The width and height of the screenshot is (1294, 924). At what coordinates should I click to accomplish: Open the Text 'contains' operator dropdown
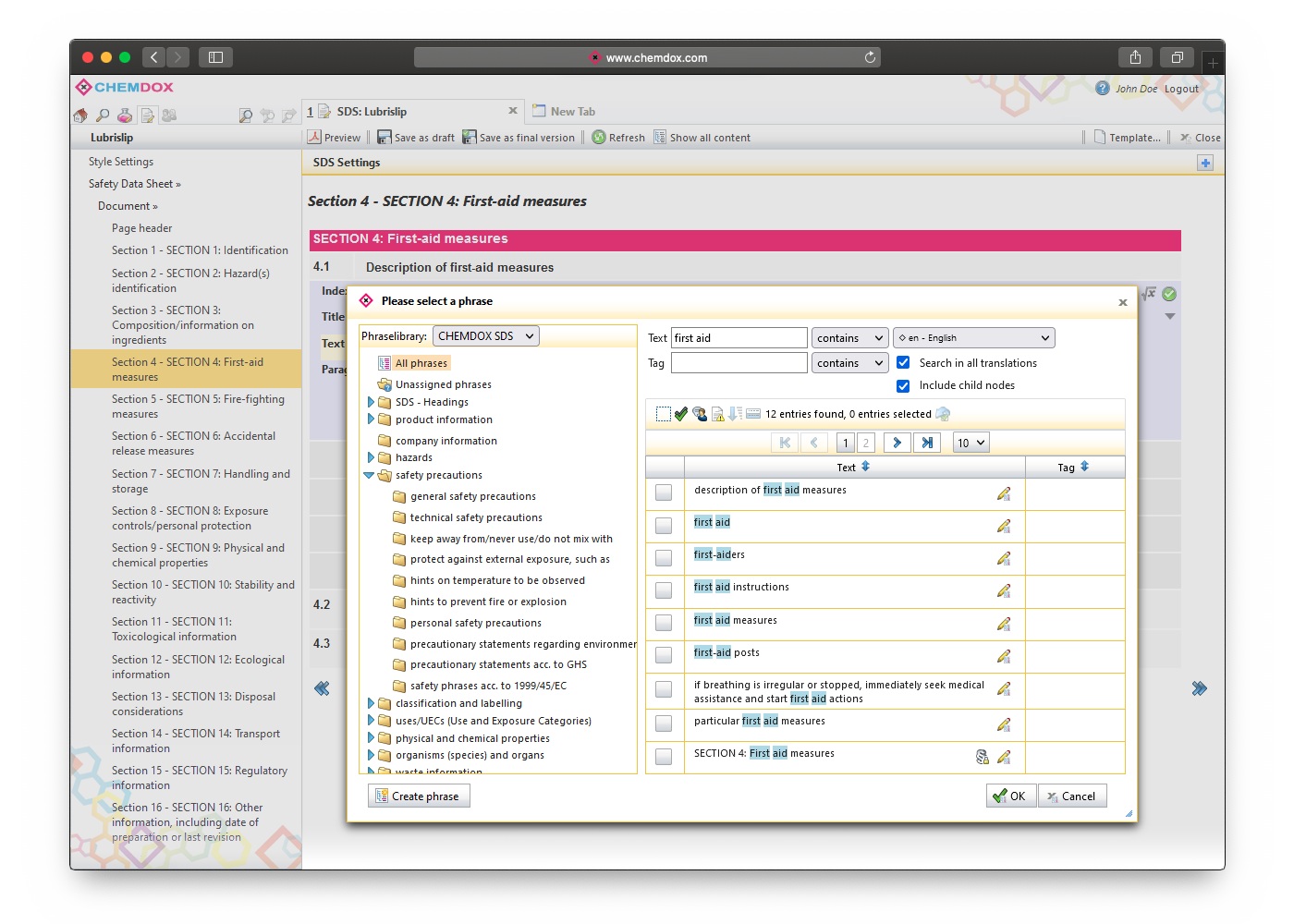(x=850, y=338)
